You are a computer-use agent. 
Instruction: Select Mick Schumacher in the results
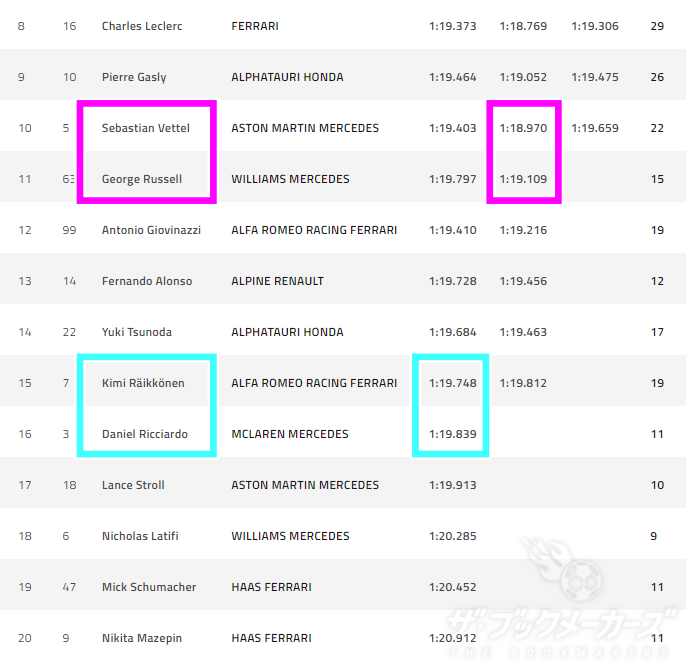point(149,587)
